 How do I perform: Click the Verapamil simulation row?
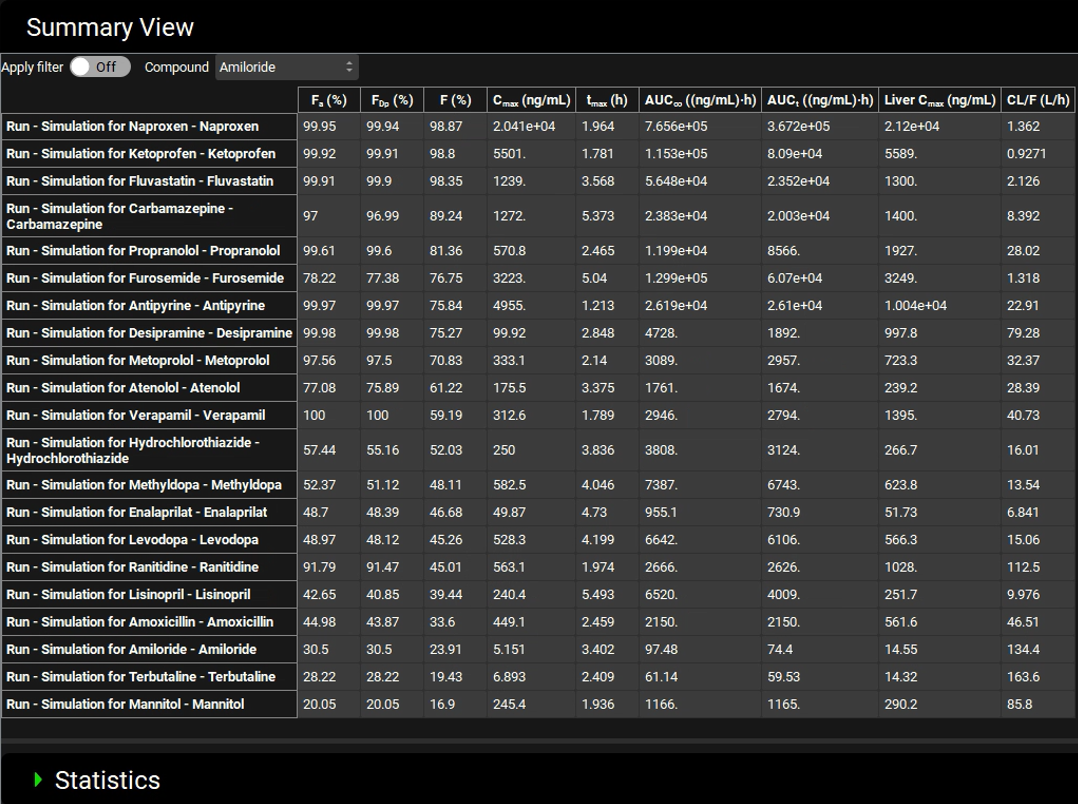click(135, 415)
